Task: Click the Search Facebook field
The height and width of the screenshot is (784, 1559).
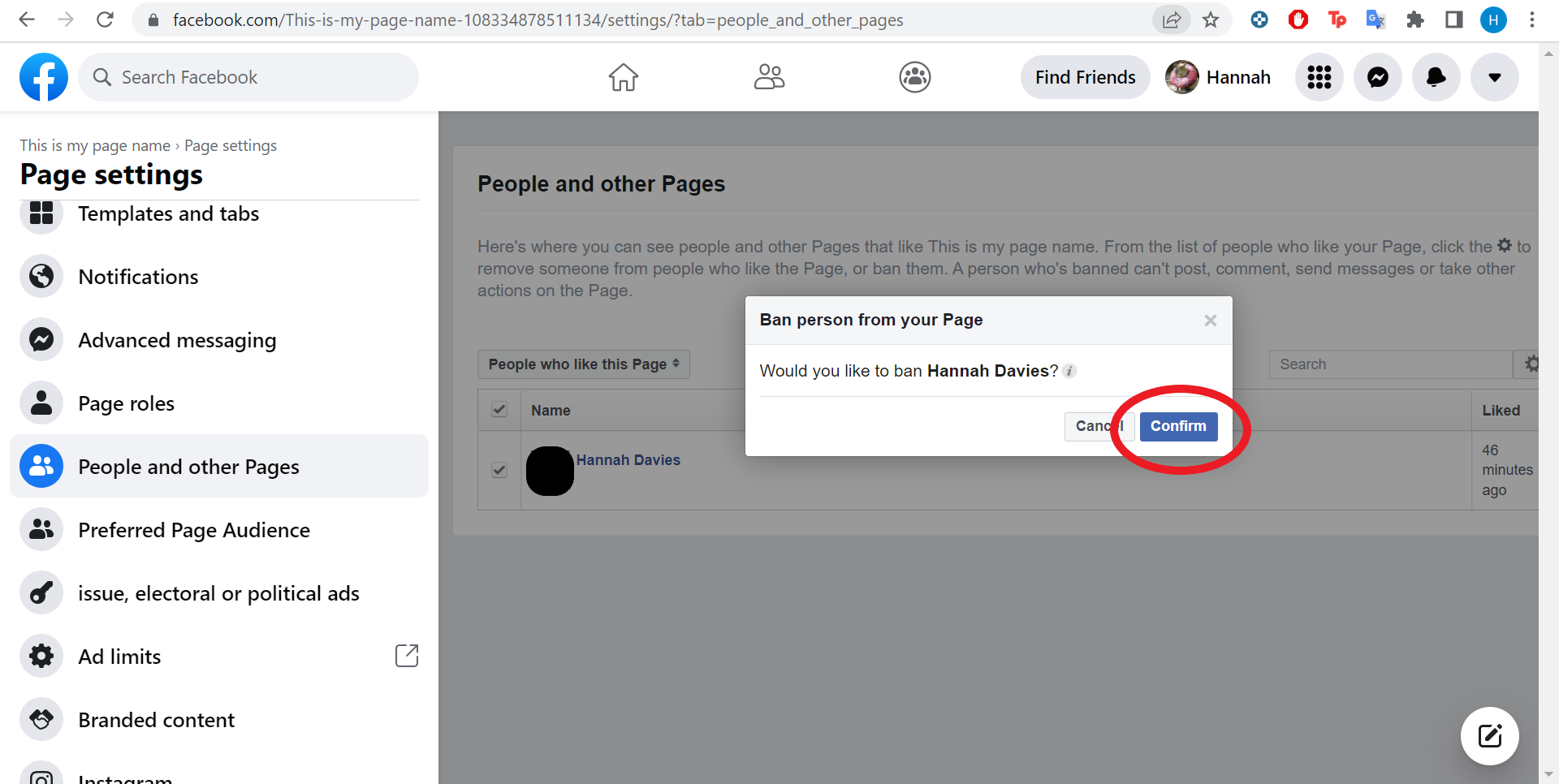Action: (x=248, y=77)
